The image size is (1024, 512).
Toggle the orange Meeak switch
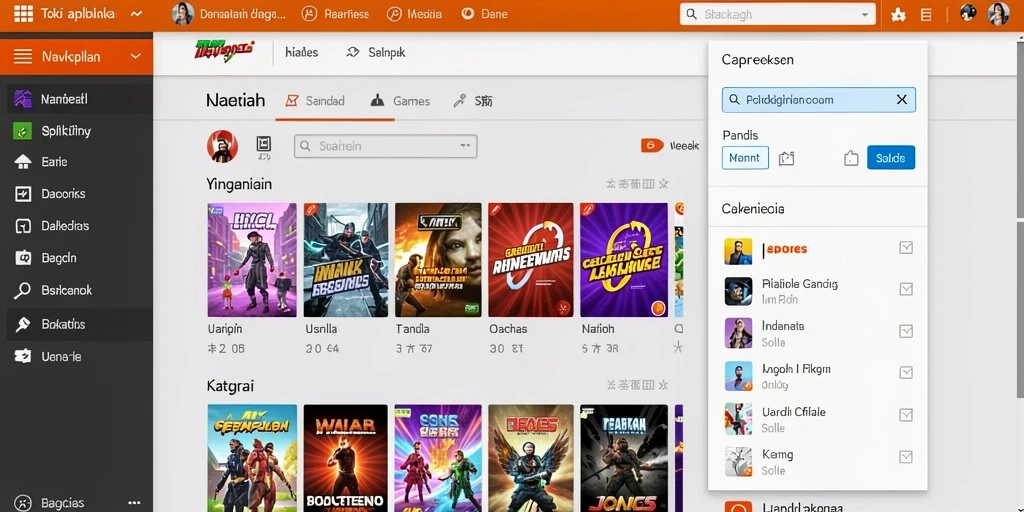tap(652, 146)
